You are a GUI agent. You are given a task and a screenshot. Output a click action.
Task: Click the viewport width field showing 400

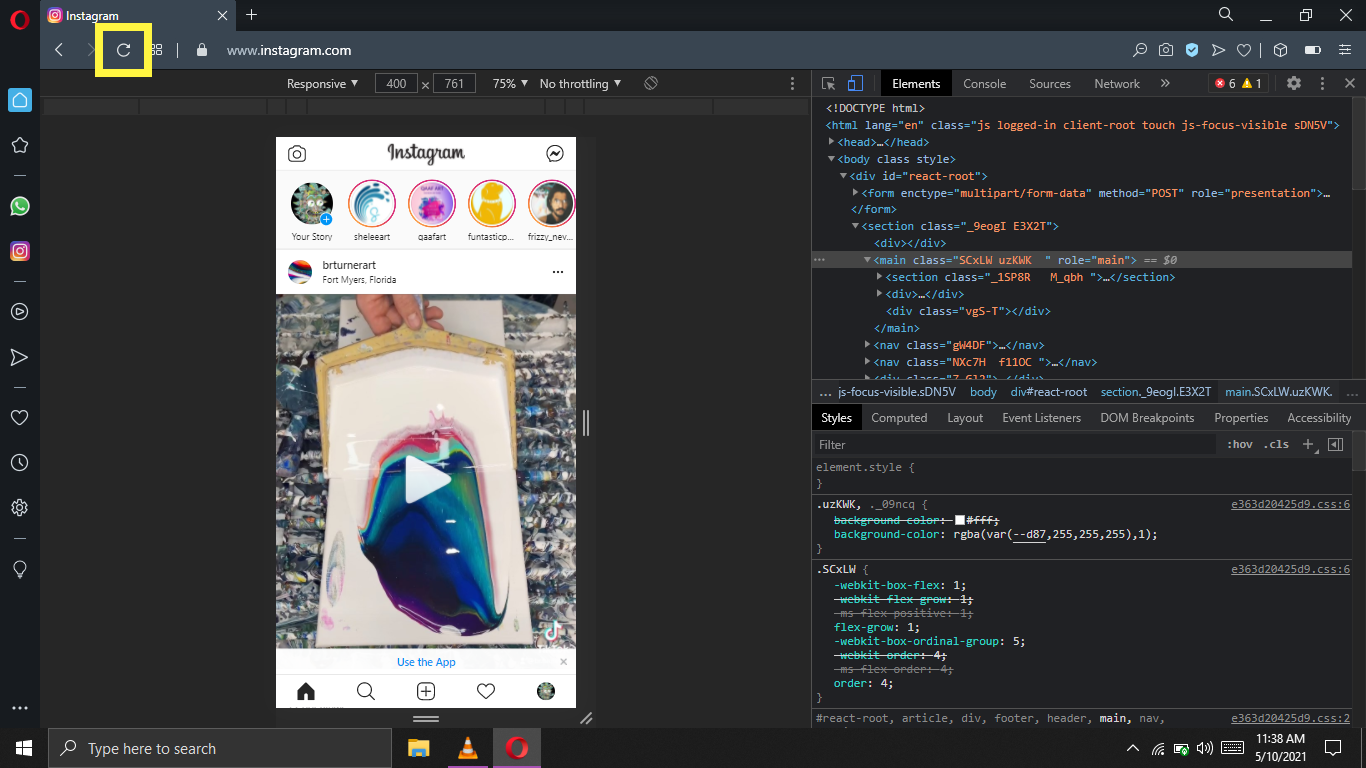coord(397,84)
